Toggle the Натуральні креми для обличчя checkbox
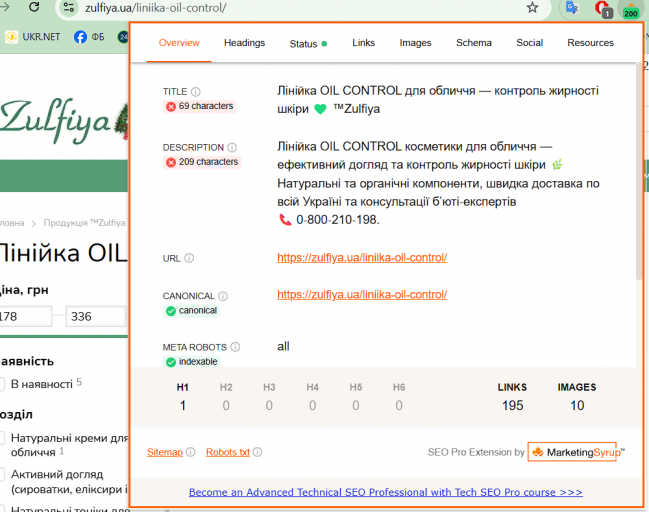Image resolution: width=649 pixels, height=512 pixels. click(x=2, y=438)
